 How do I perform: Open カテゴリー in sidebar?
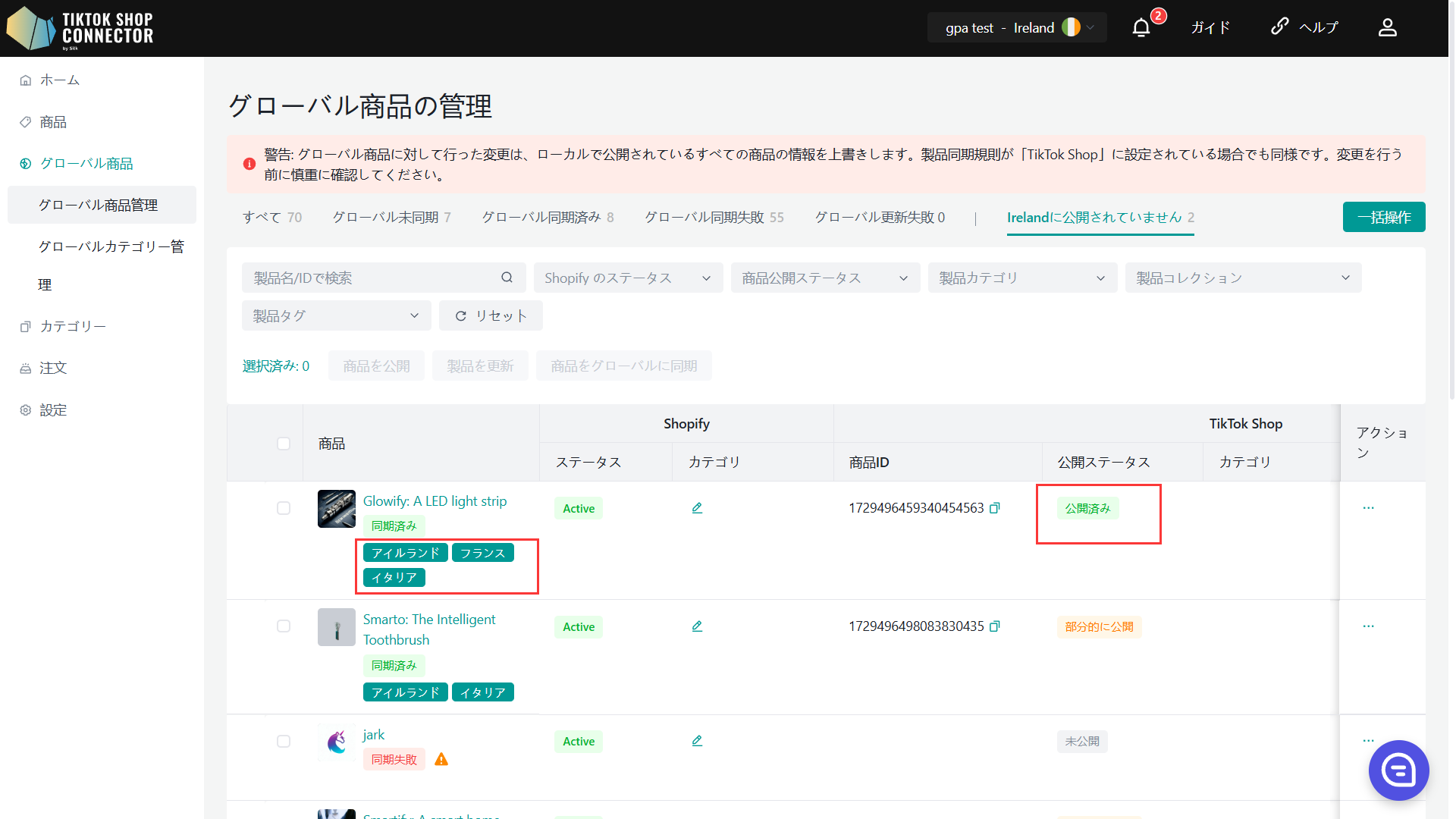pyautogui.click(x=73, y=326)
